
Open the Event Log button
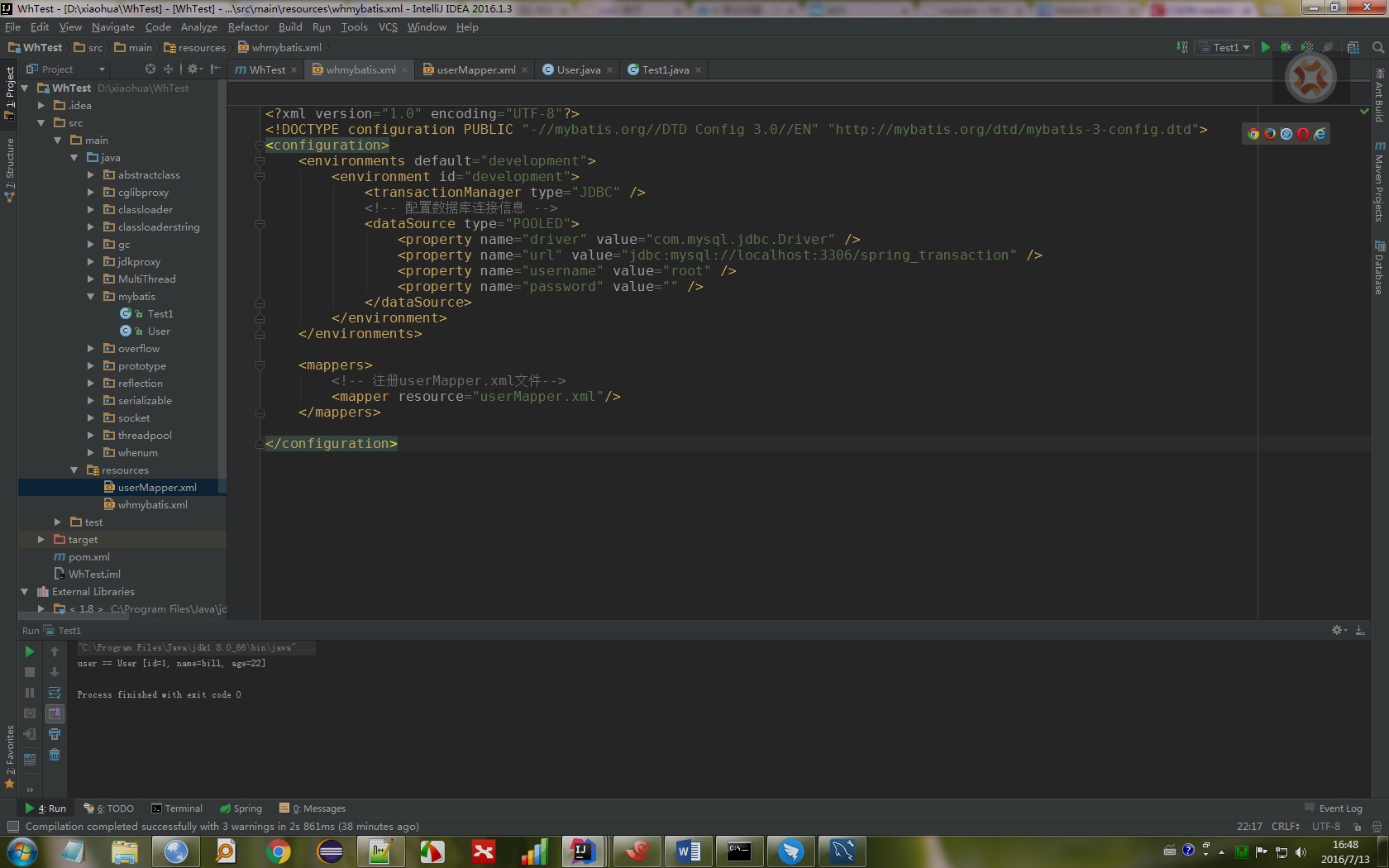pyautogui.click(x=1334, y=808)
